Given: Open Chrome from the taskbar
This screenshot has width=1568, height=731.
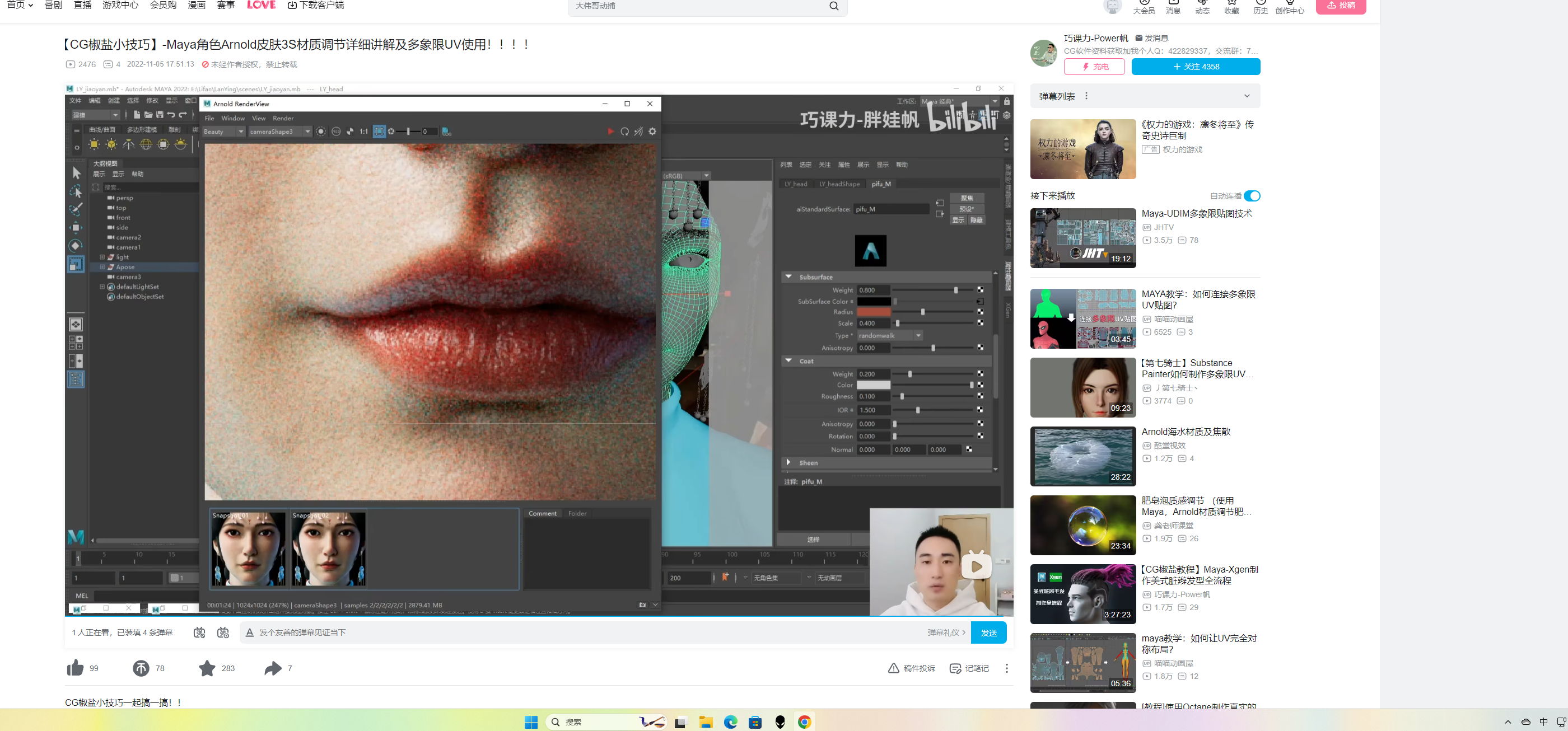Looking at the screenshot, I should click(x=804, y=721).
